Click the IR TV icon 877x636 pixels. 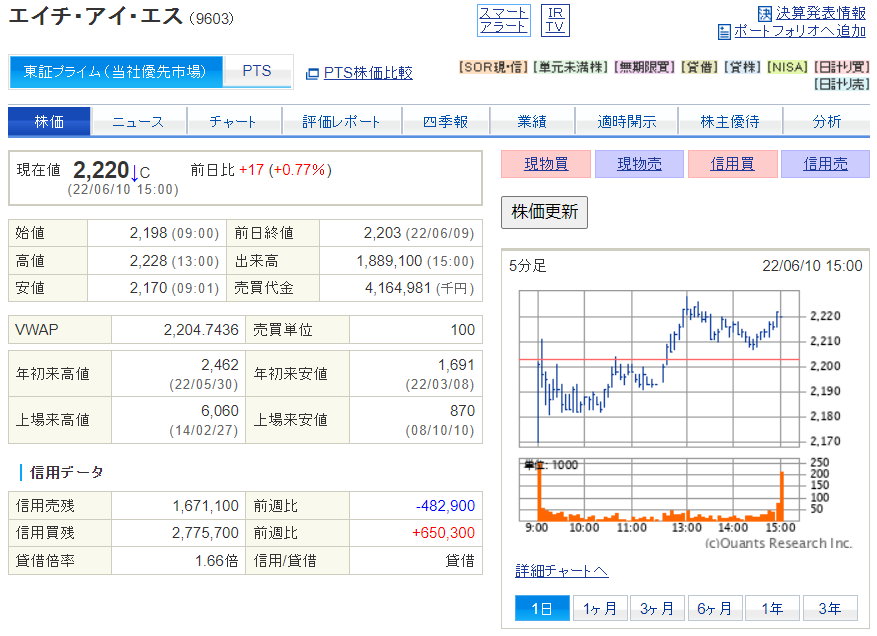(x=554, y=20)
